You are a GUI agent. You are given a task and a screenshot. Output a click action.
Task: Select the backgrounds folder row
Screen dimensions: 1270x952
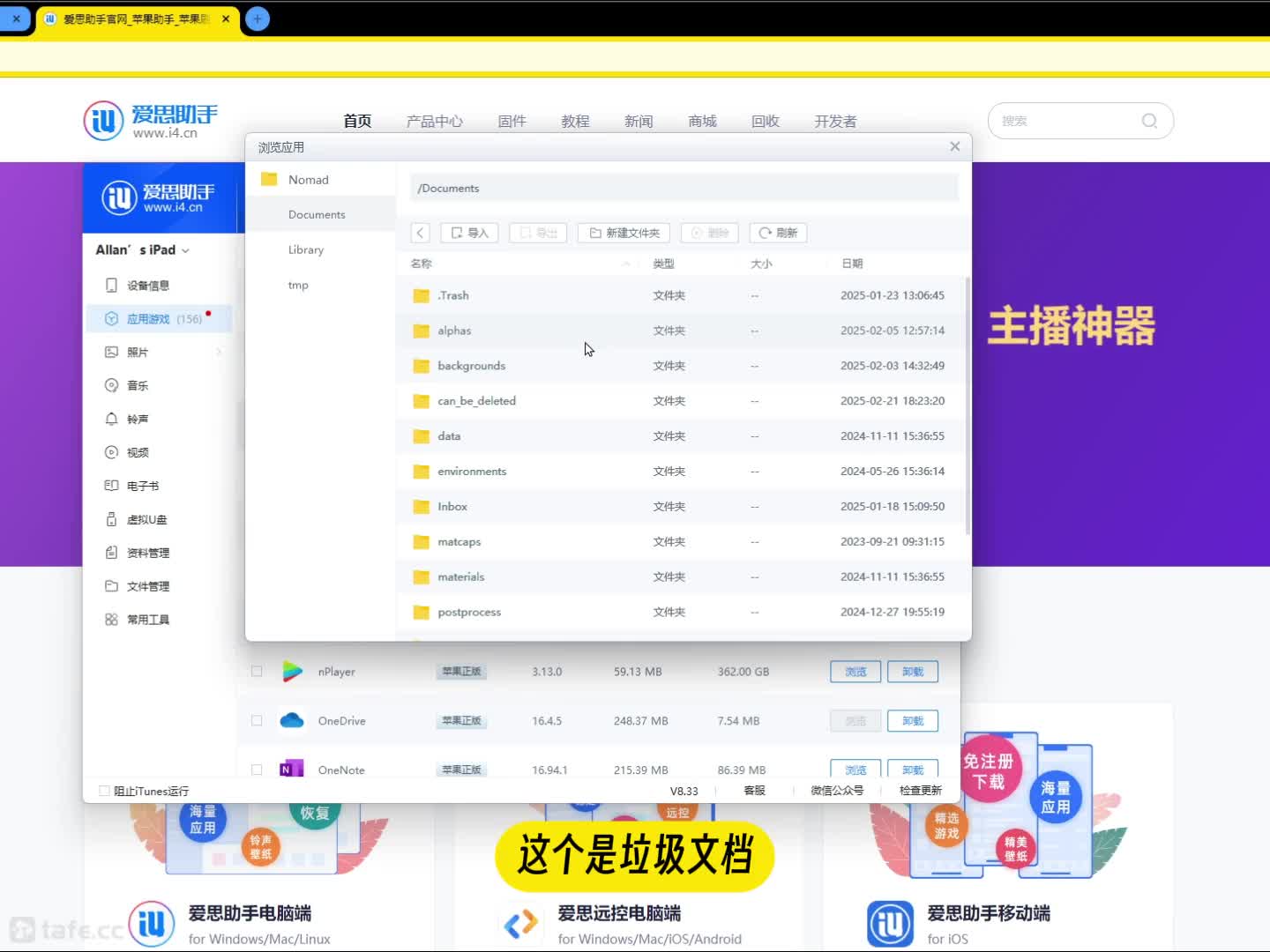(x=681, y=366)
